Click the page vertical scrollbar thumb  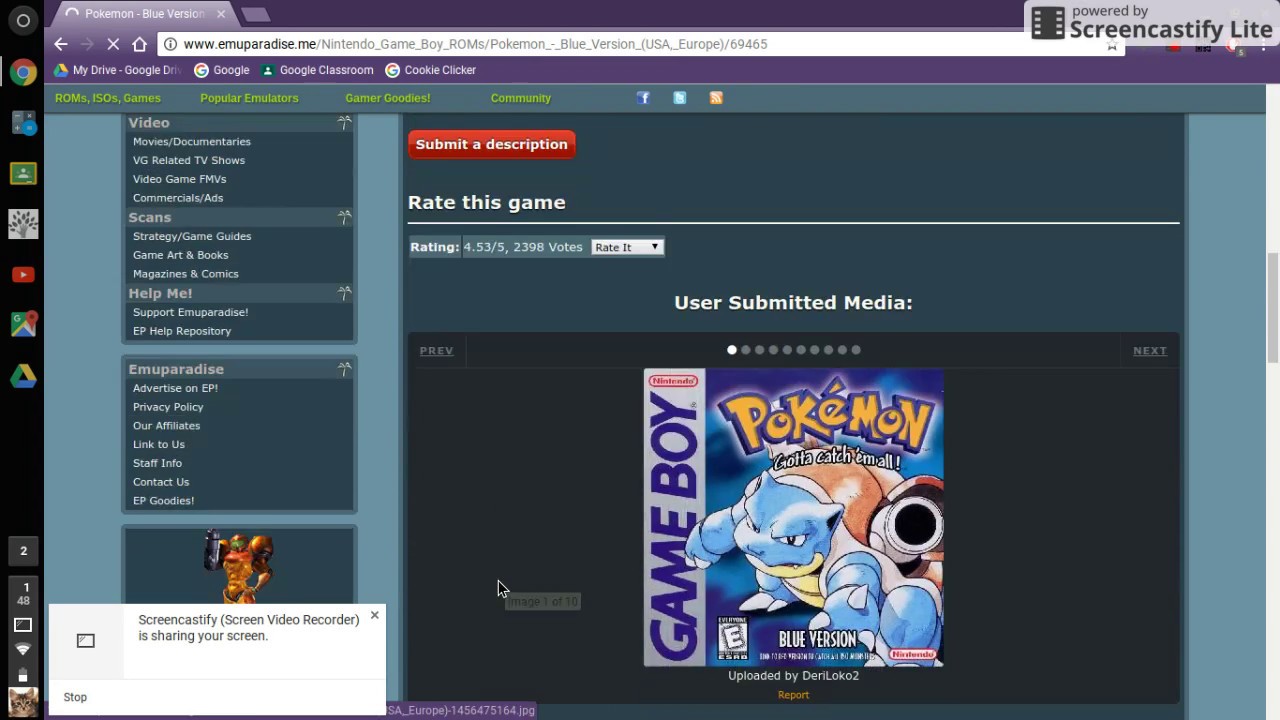(x=1272, y=309)
